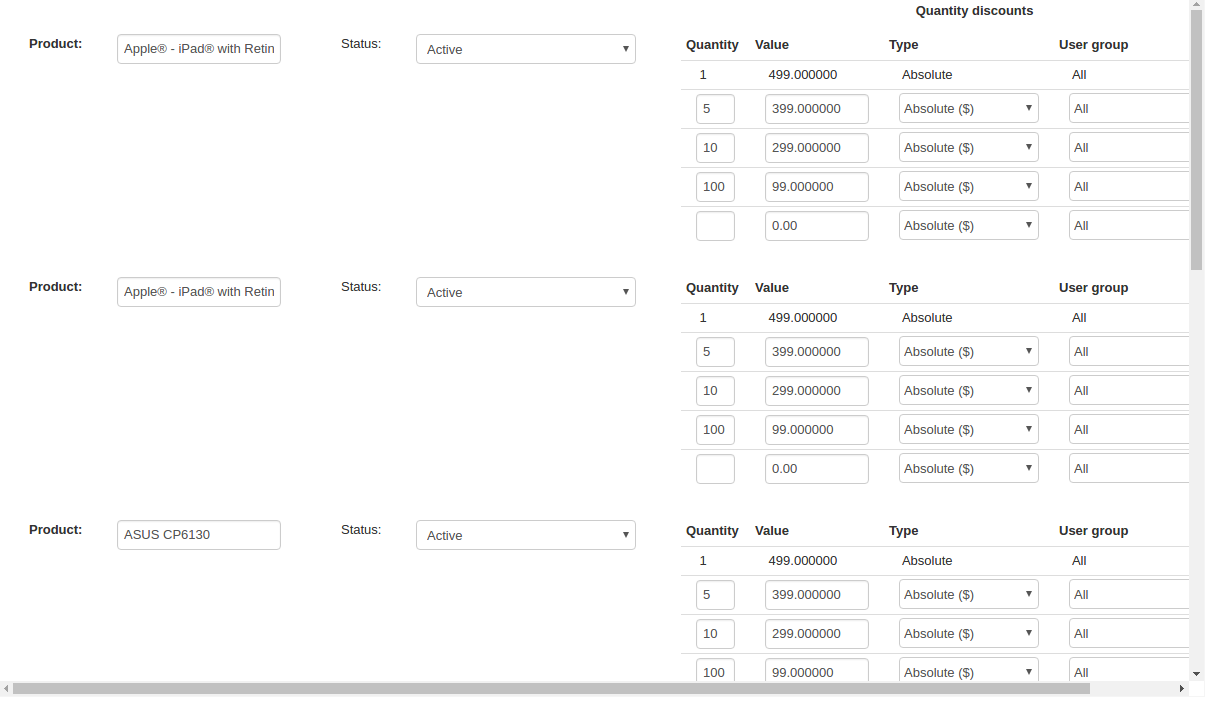Click quantity 10 field in the topmost iPad block

(x=715, y=147)
